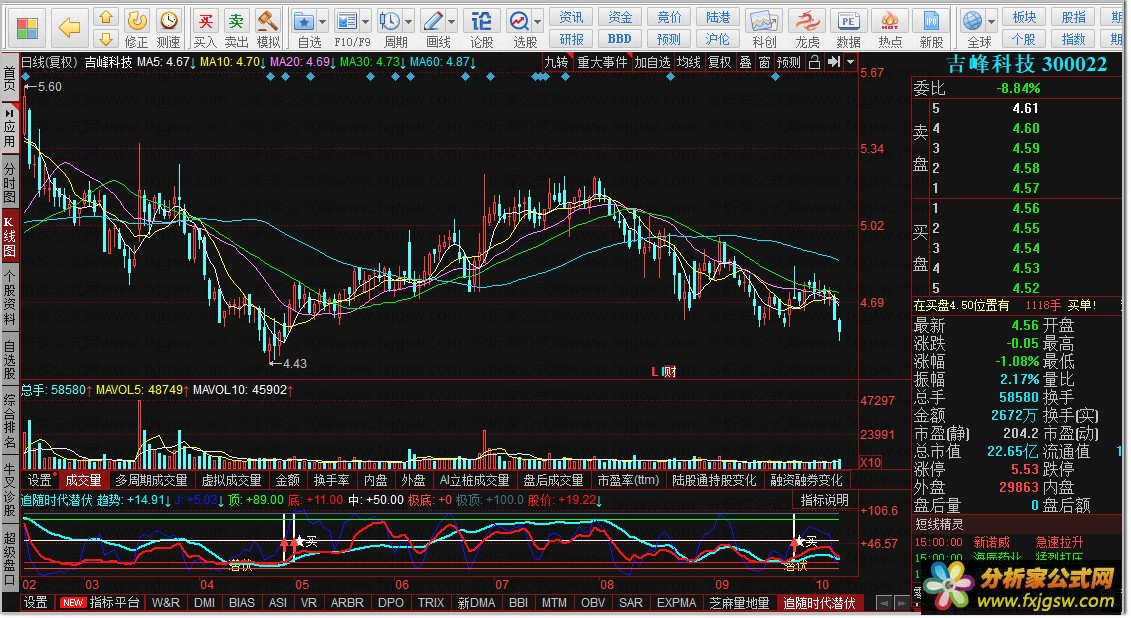Open the colorful home grid icon
The image size is (1131, 618).
[27, 28]
